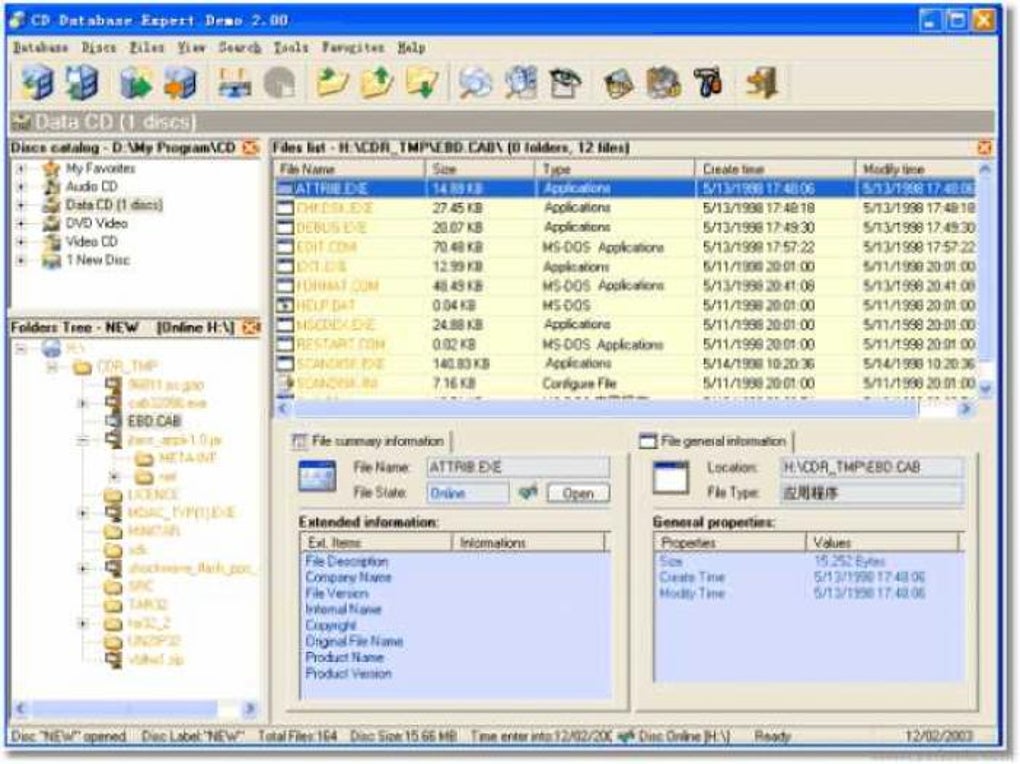Screen dimensions: 1020x764
Task: Expand the DVD Video node
Action: (21, 223)
